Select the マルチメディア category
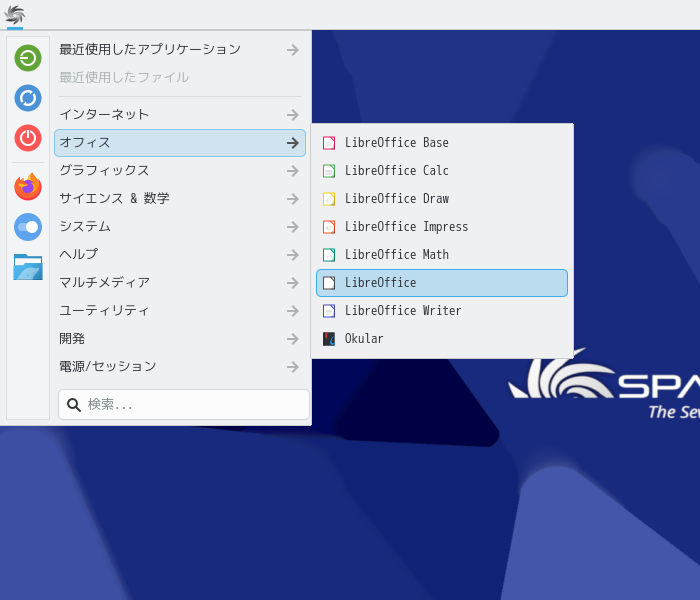The width and height of the screenshot is (700, 600). [179, 283]
